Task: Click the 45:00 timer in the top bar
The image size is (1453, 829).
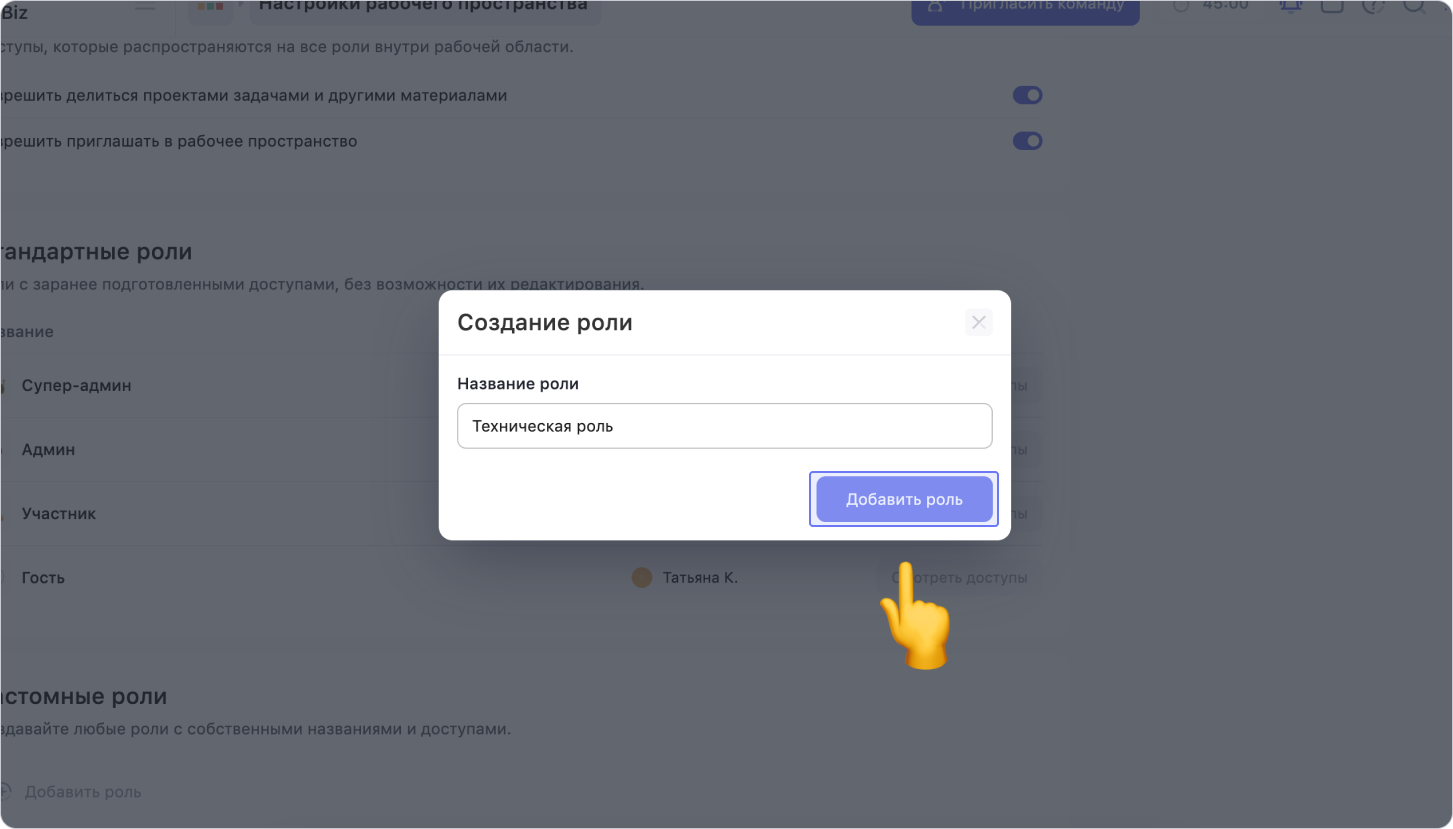Action: 1212,6
